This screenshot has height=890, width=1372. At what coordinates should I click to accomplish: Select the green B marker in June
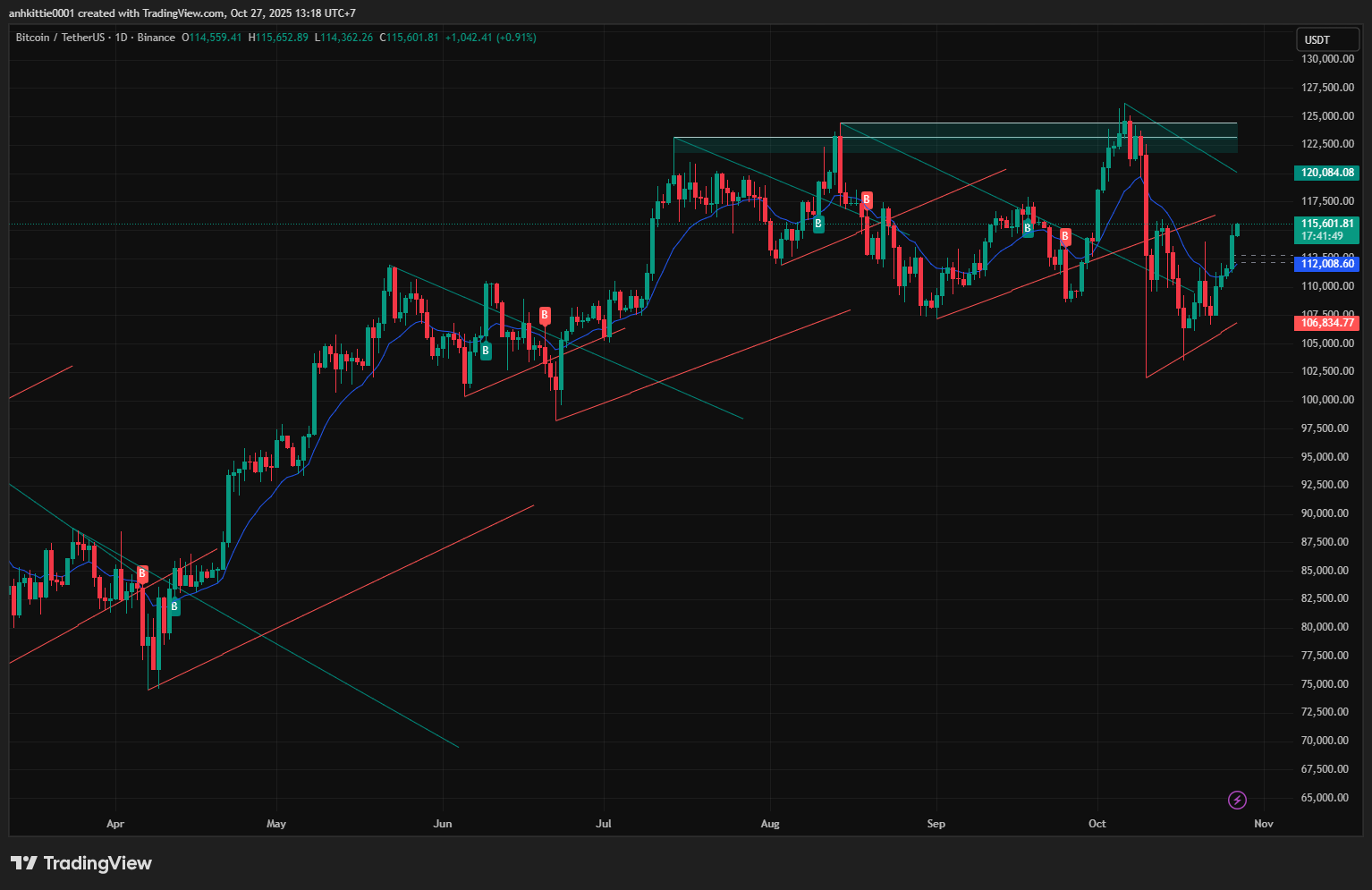[x=486, y=351]
